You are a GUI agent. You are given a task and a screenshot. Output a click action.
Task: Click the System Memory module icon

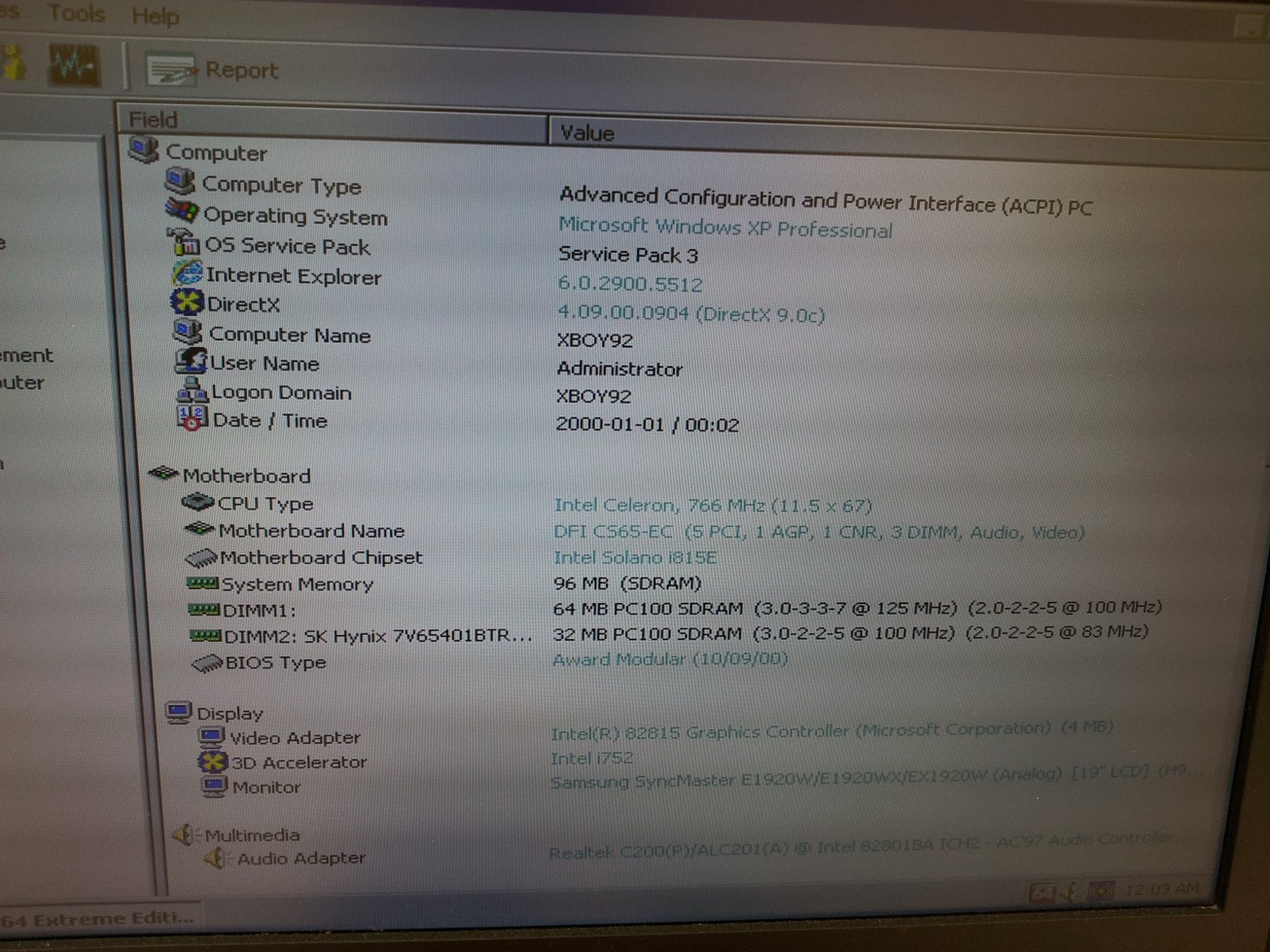pyautogui.click(x=202, y=583)
